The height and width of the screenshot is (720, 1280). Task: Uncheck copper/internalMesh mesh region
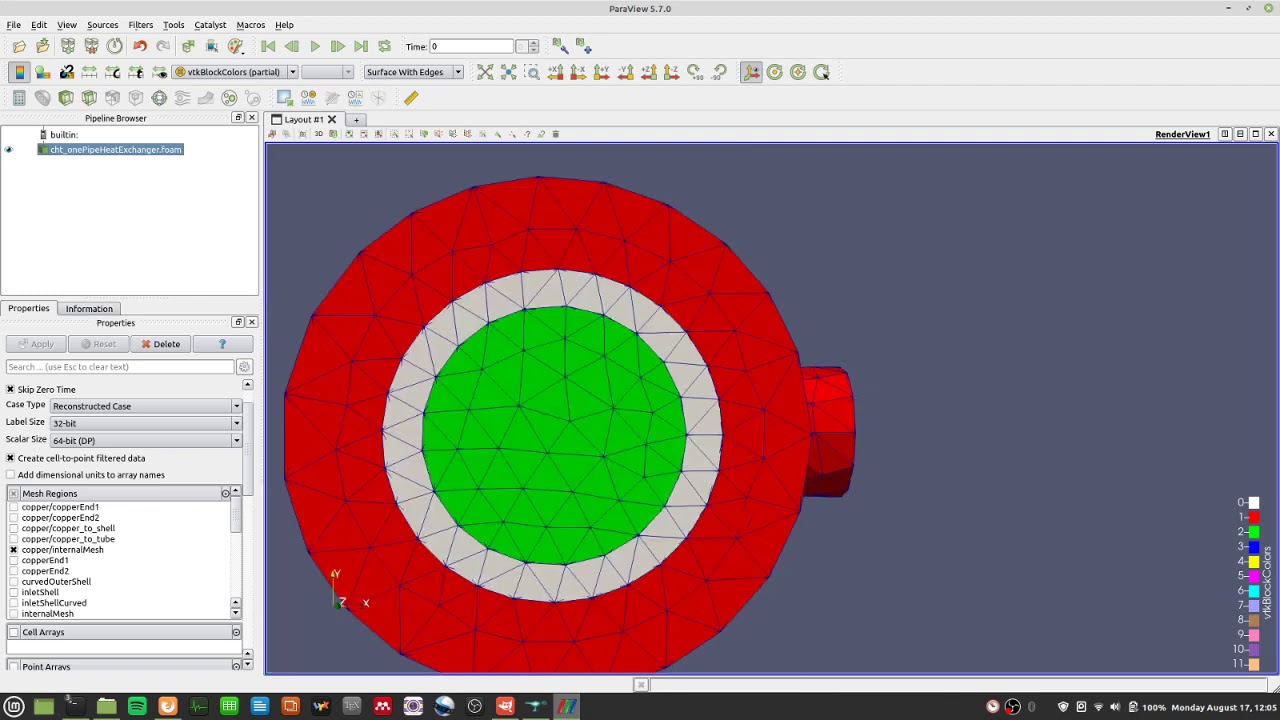14,550
